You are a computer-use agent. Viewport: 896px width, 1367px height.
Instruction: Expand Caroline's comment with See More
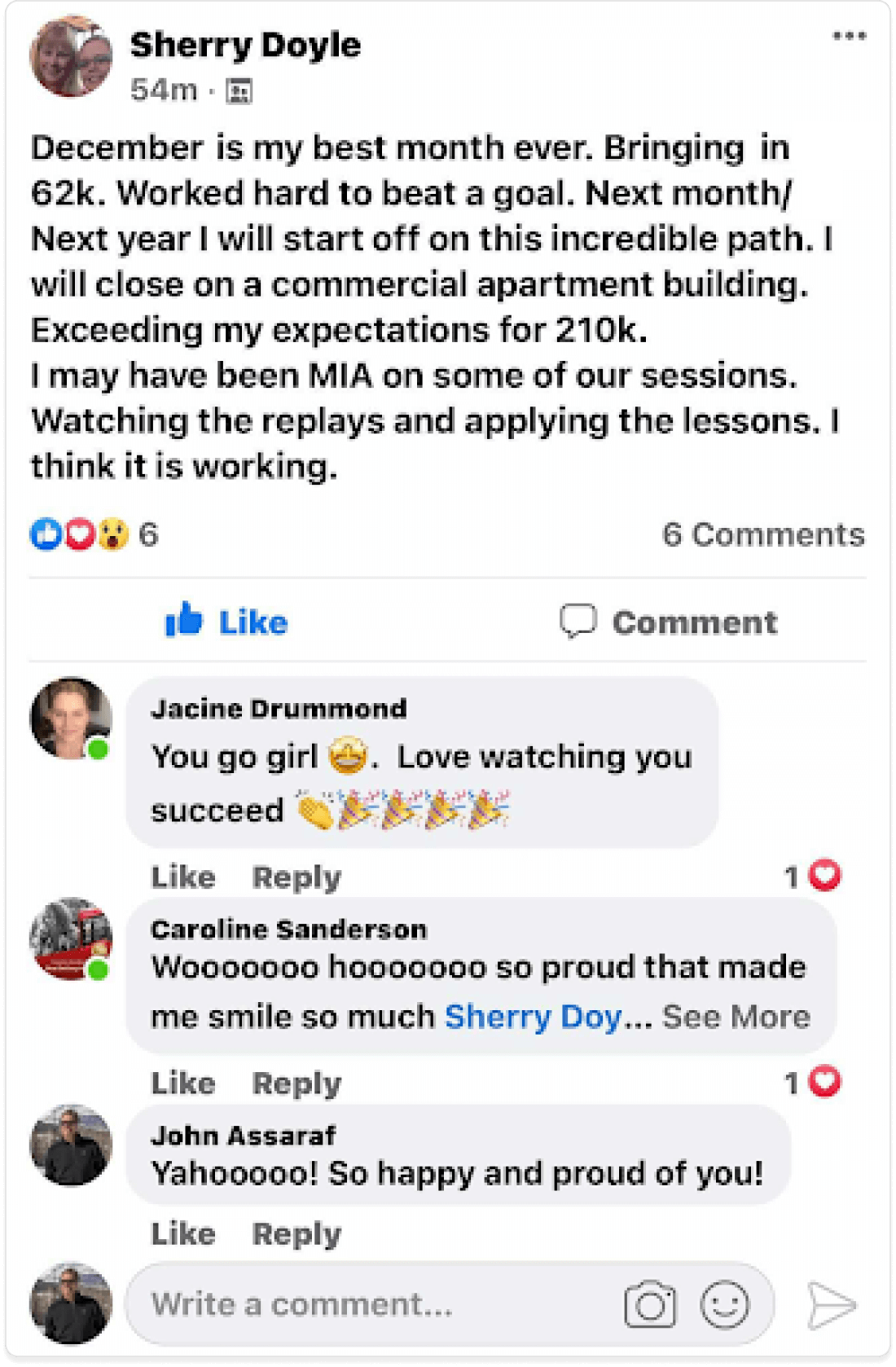(x=736, y=1017)
